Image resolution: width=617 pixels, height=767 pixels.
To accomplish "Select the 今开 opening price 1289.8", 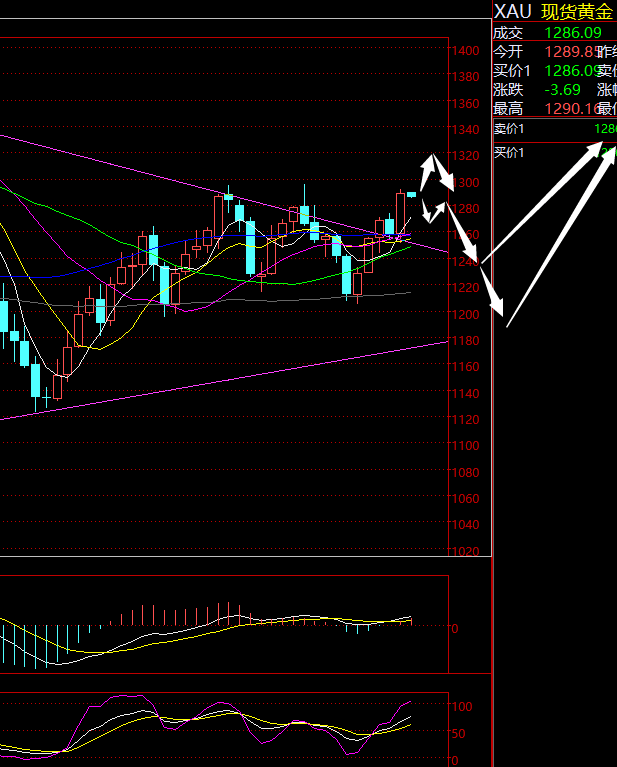I will tap(572, 52).
